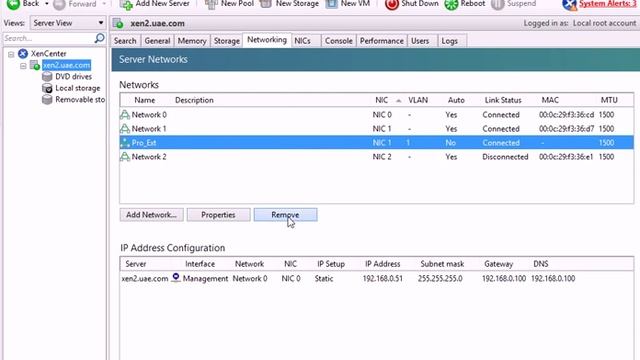Click the 255.255.255.0 subnet mask cell
This screenshot has height=360, width=640.
click(x=440, y=279)
